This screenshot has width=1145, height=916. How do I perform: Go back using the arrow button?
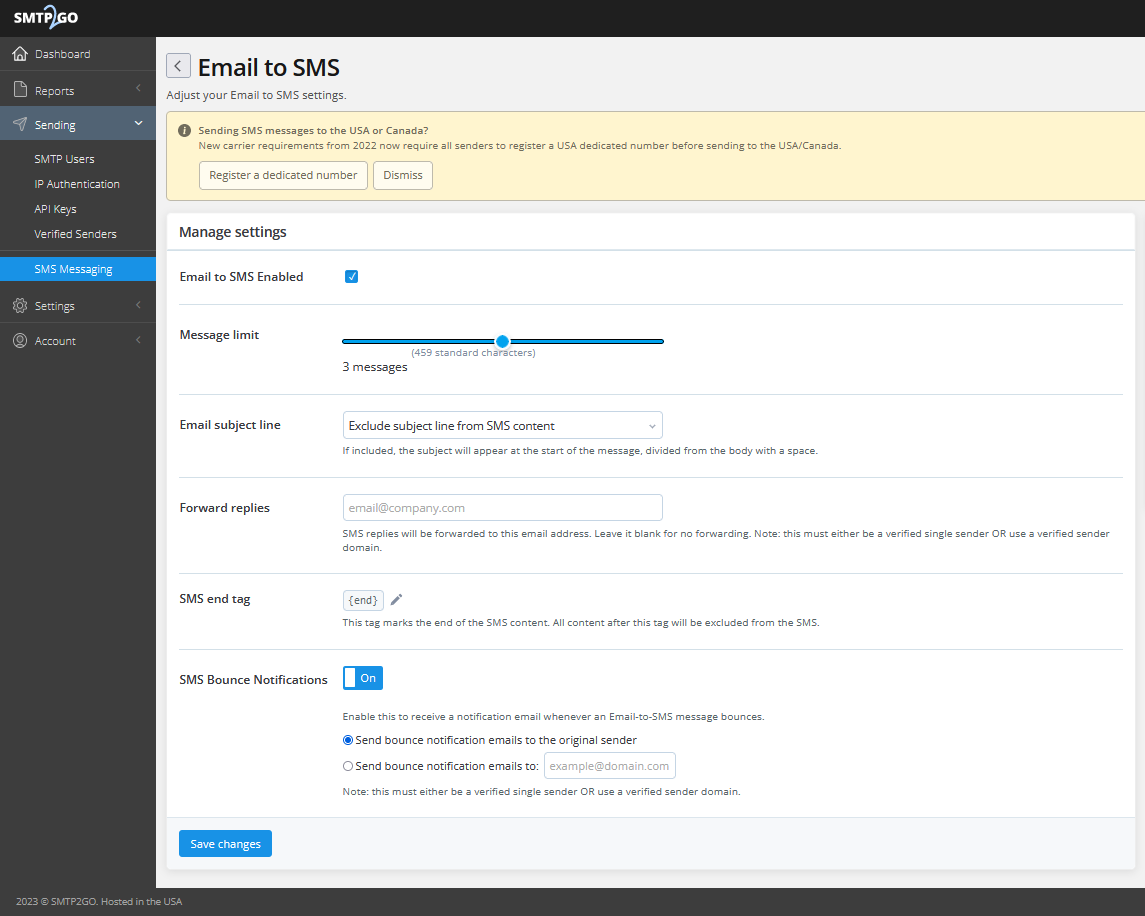click(178, 66)
